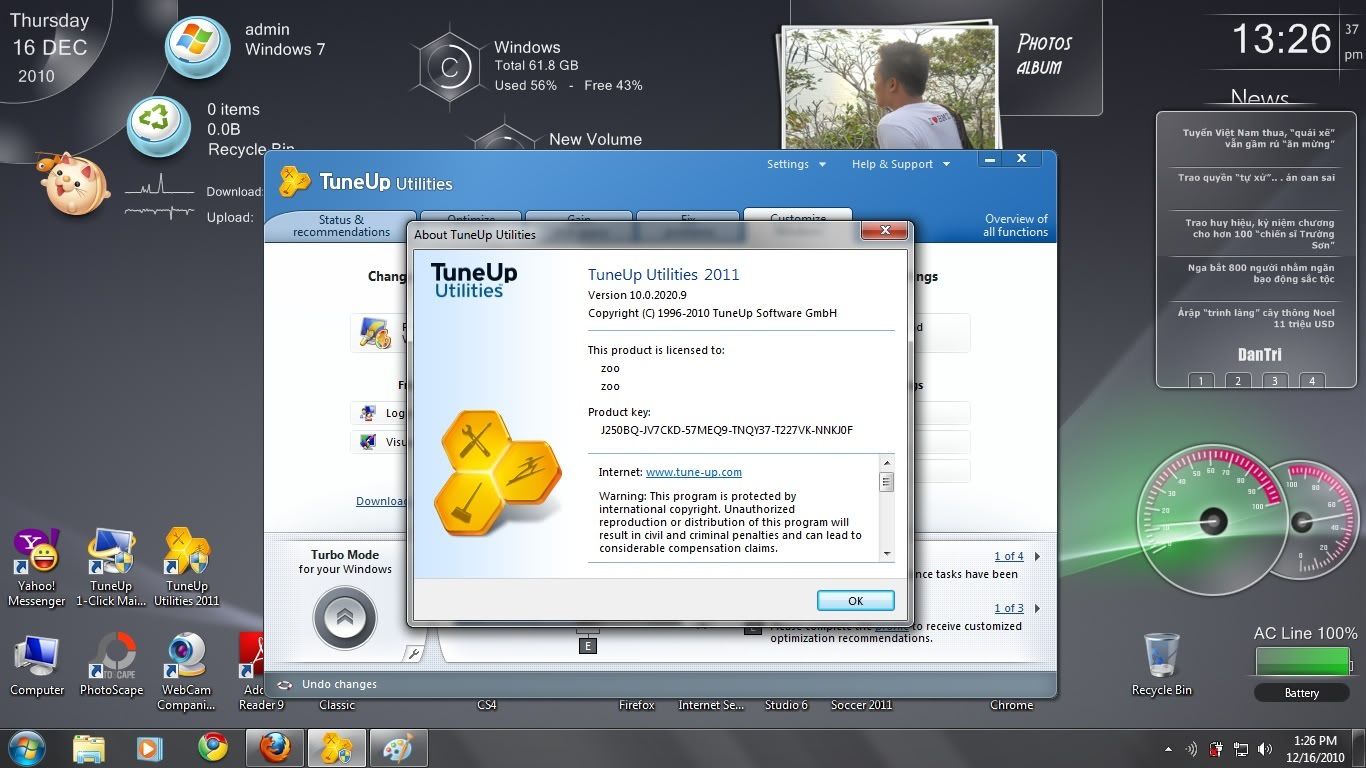This screenshot has height=768, width=1366.
Task: Go to DanTri news page 4
Action: point(1312,381)
